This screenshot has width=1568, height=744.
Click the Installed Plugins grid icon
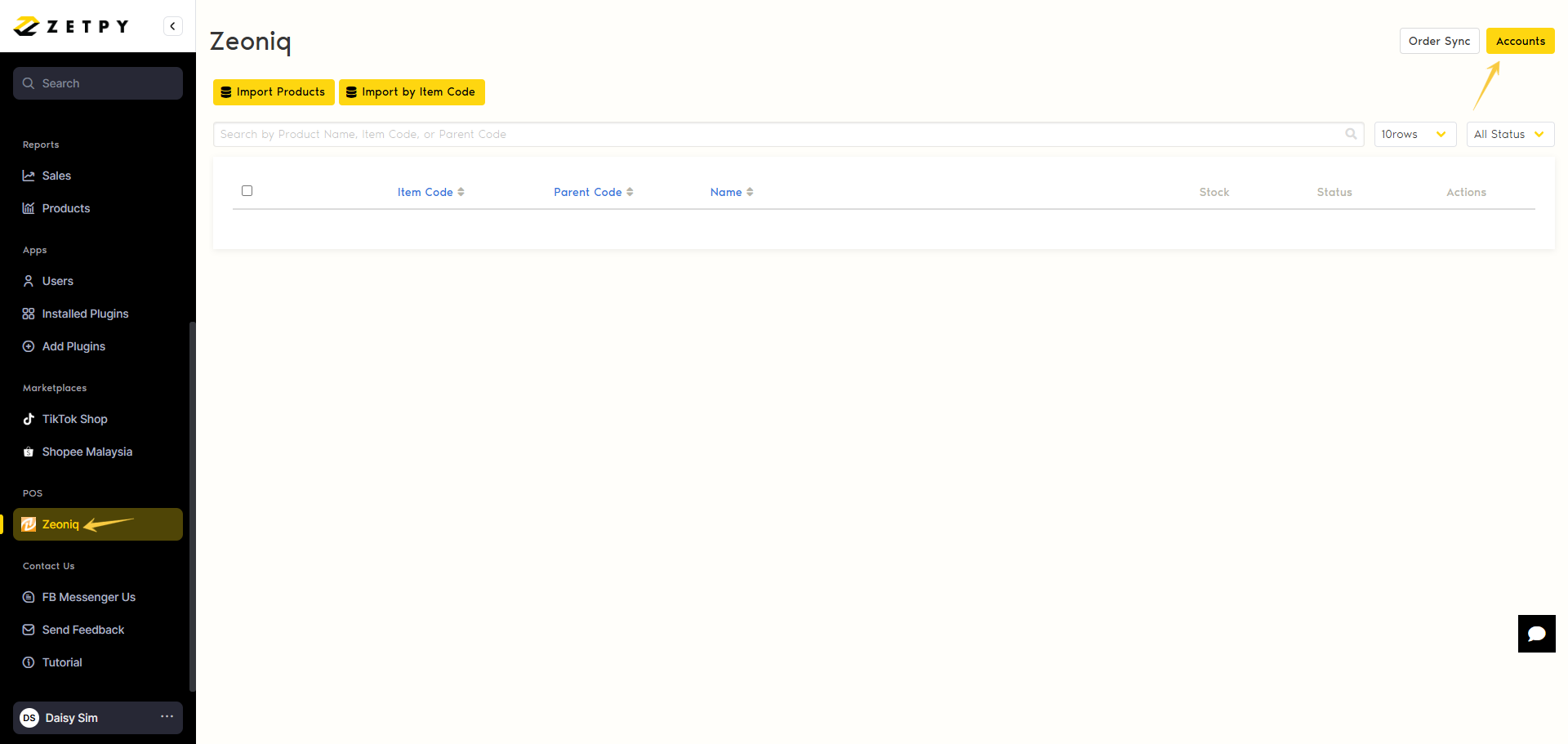coord(29,314)
